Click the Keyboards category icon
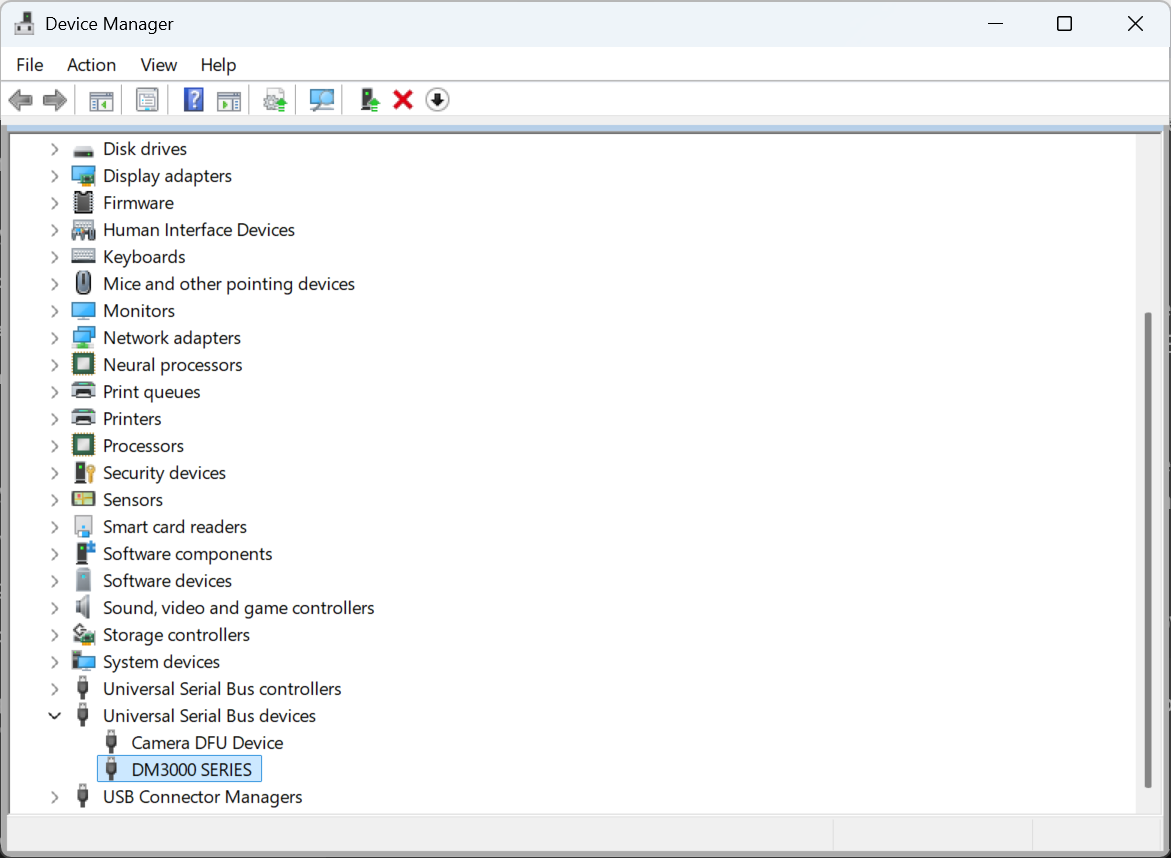Viewport: 1171px width, 858px height. pyautogui.click(x=83, y=256)
